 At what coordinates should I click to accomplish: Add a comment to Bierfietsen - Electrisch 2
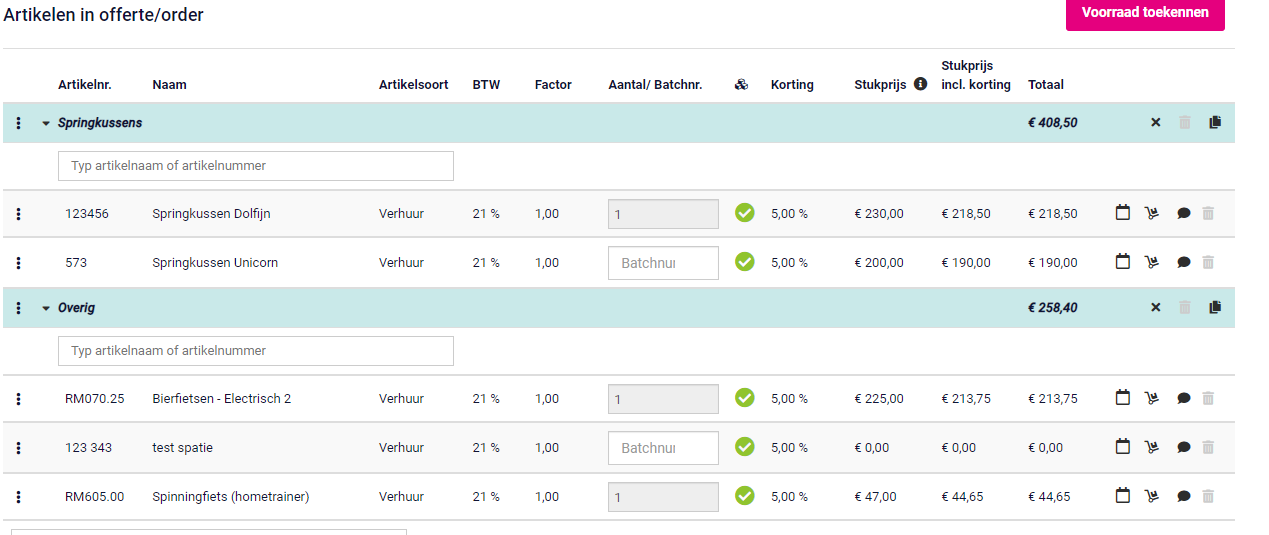[x=1183, y=399]
